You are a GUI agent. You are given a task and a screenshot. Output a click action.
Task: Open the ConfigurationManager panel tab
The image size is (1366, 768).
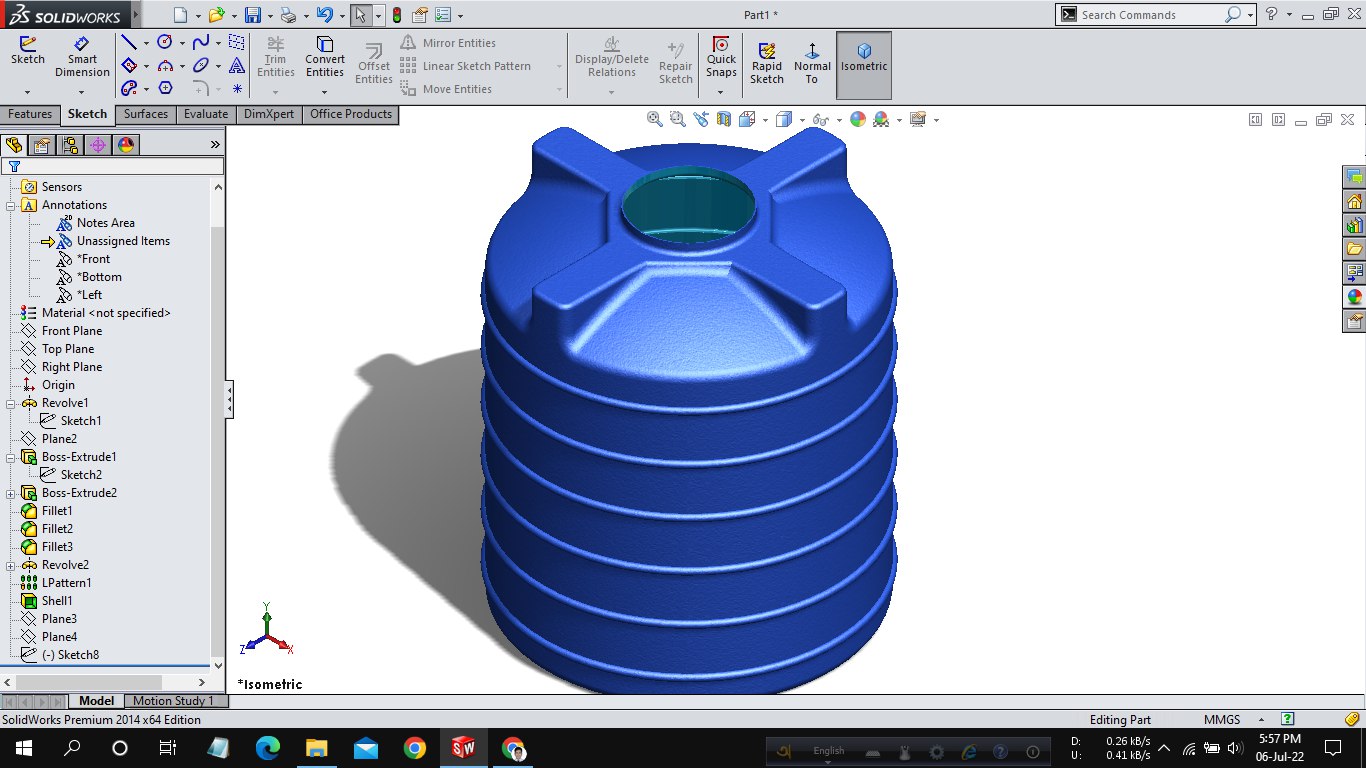69,144
